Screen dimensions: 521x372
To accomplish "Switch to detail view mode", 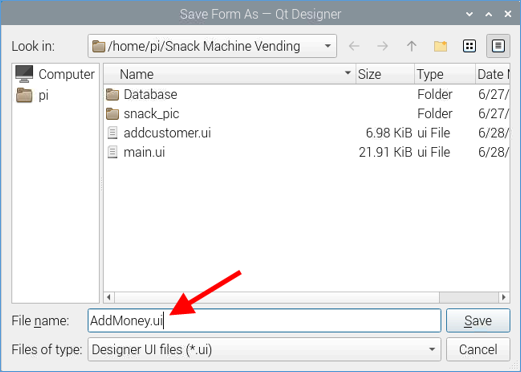I will [x=498, y=46].
